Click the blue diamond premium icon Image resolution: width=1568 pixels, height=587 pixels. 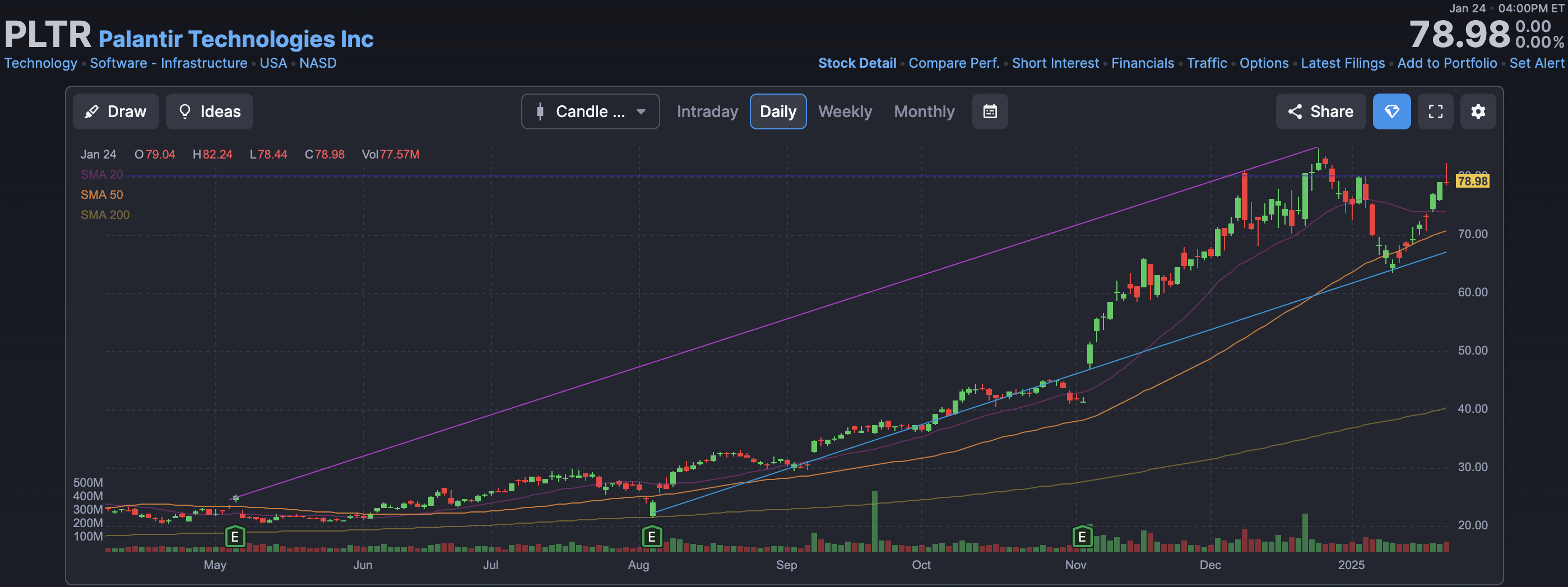click(x=1391, y=111)
